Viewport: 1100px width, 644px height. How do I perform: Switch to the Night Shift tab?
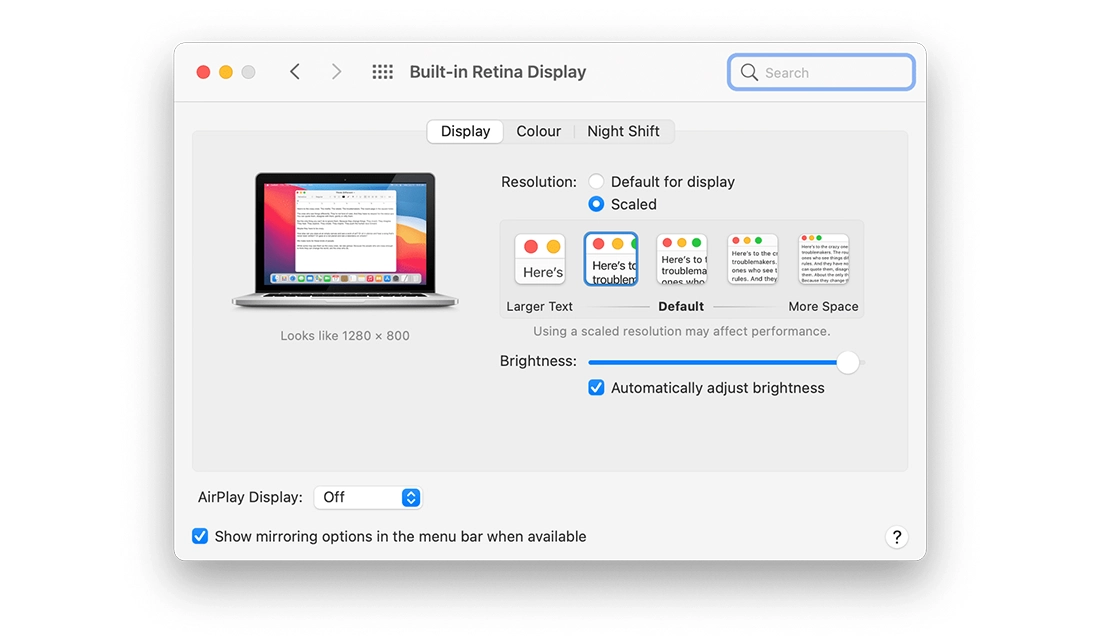[x=623, y=131]
